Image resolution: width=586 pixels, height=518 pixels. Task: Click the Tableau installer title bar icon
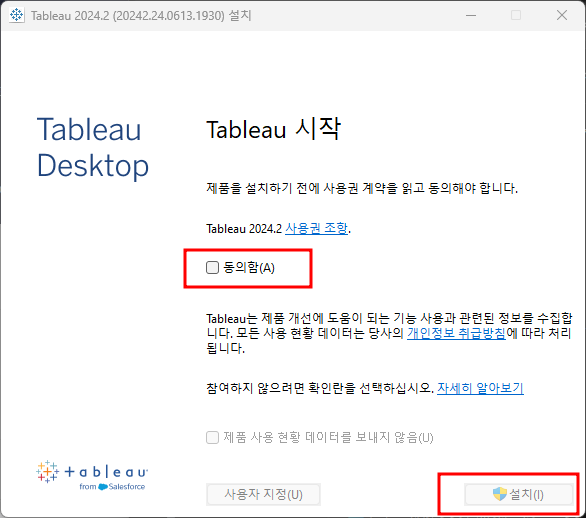point(17,15)
